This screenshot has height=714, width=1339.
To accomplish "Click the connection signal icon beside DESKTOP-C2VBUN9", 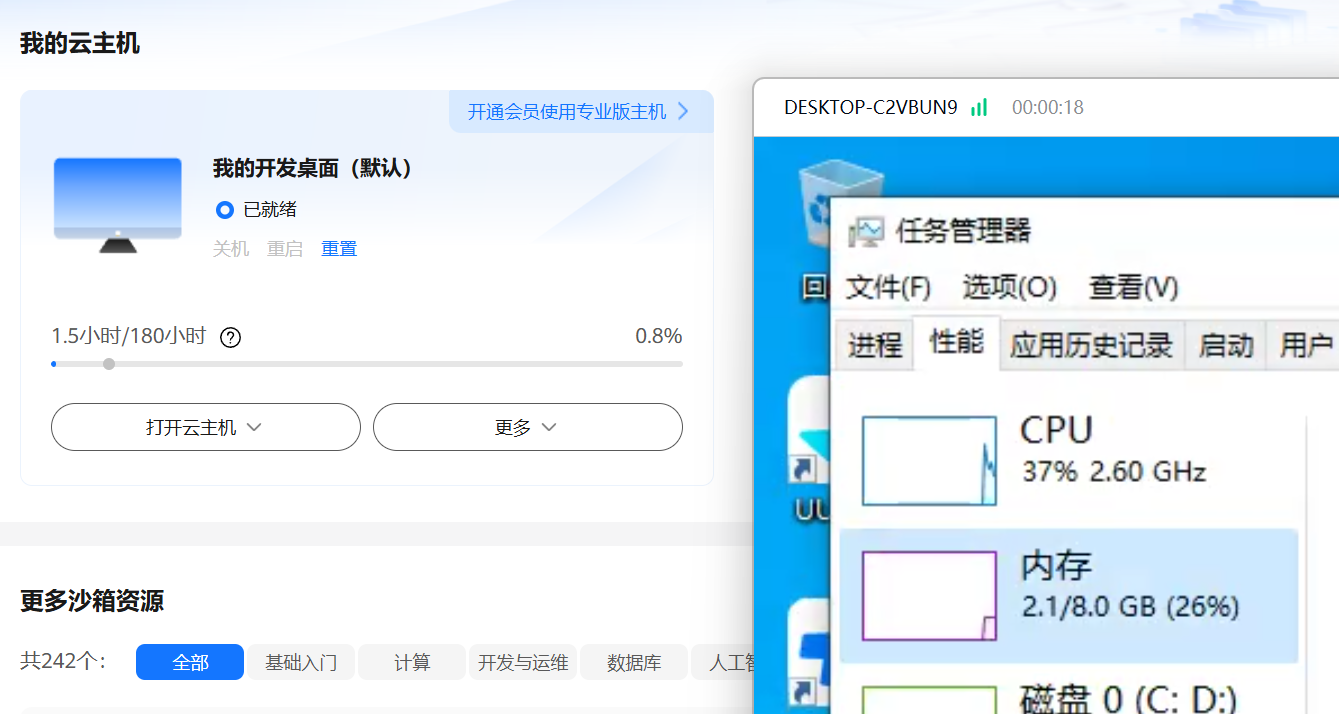I will [977, 107].
